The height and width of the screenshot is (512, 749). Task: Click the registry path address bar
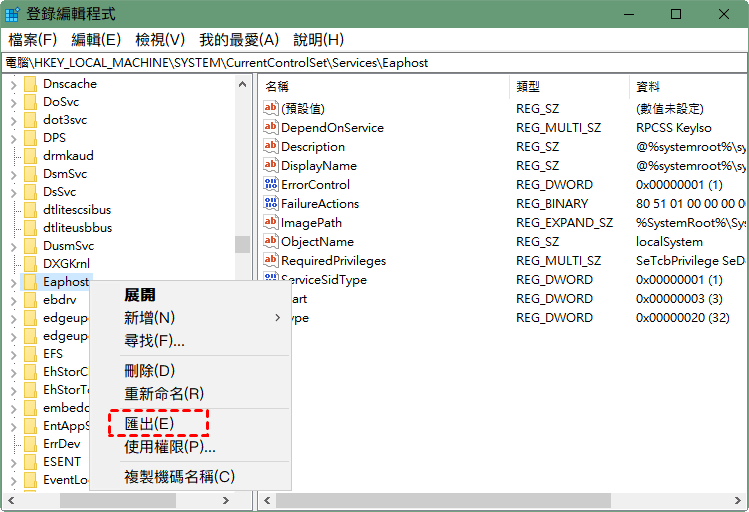point(374,63)
